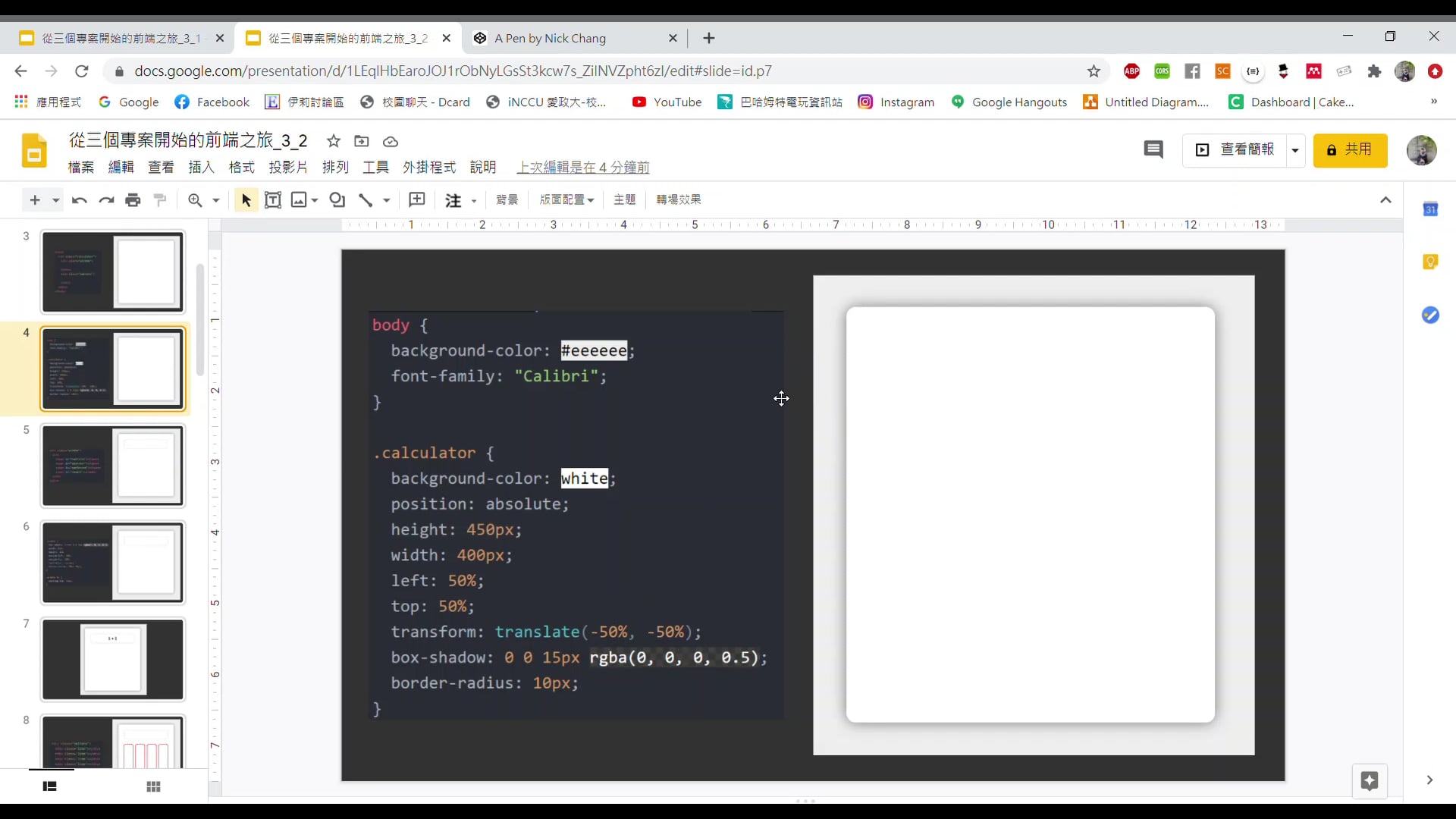Open dropdown arrow next to 查看簡報

[1295, 150]
